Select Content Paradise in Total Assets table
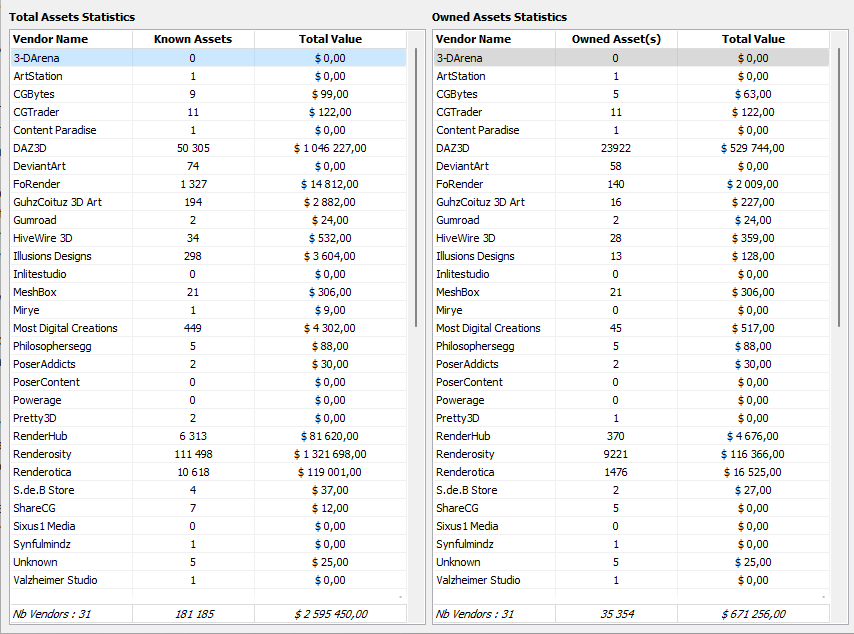Viewport: 854px width, 634px height. pyautogui.click(x=209, y=130)
